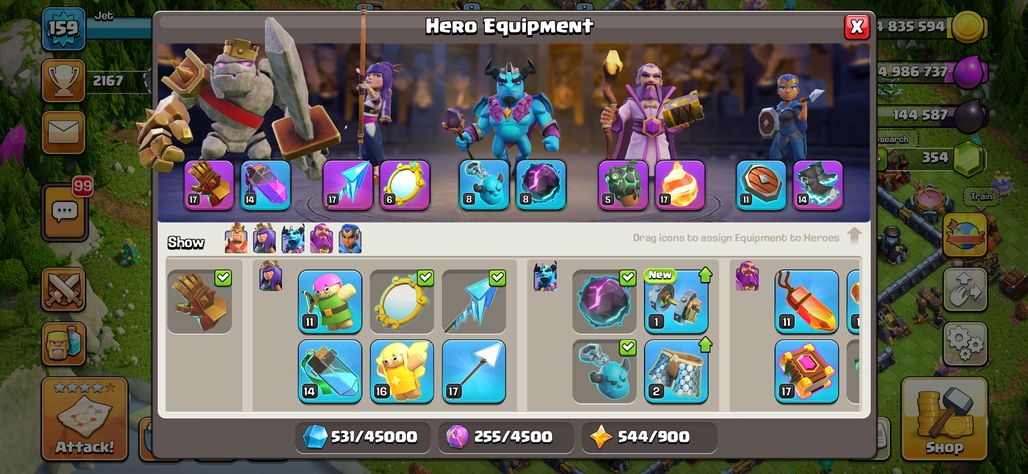Toggle Minion Prince filter in Show row
Screen dimensions: 1028x474
pos(293,239)
